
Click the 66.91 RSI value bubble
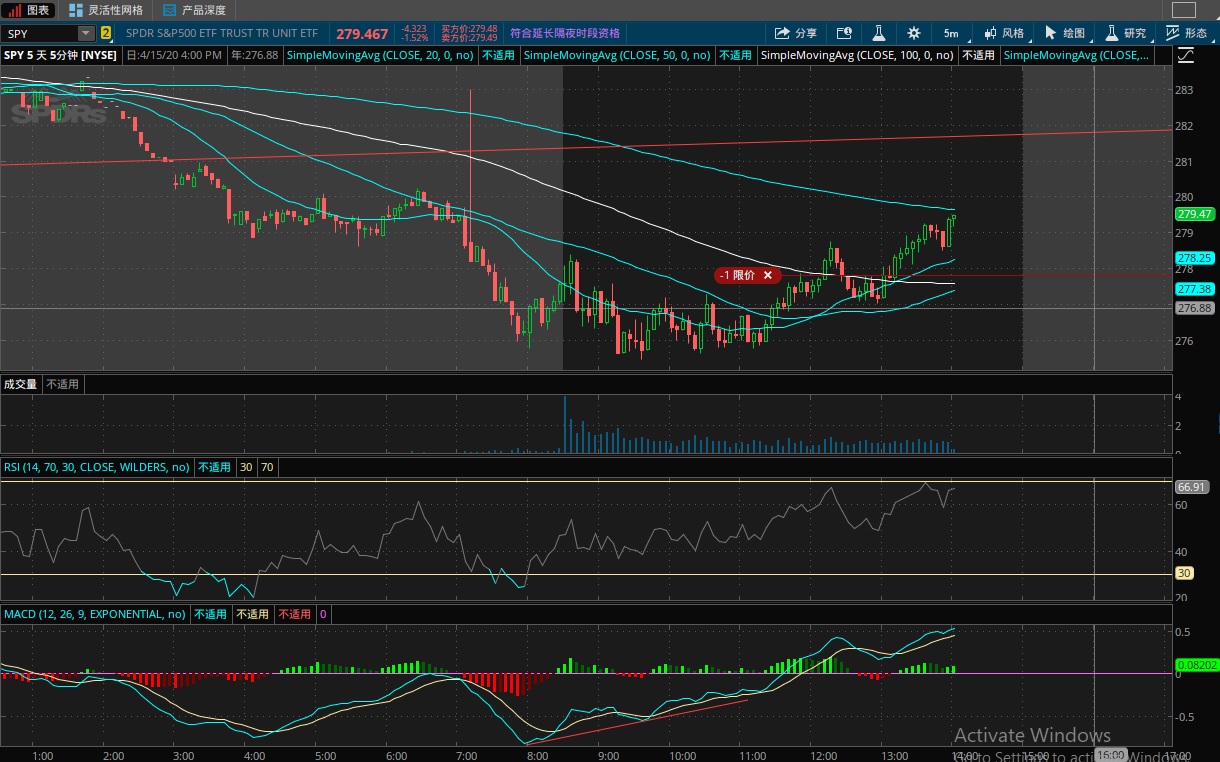click(x=1192, y=487)
